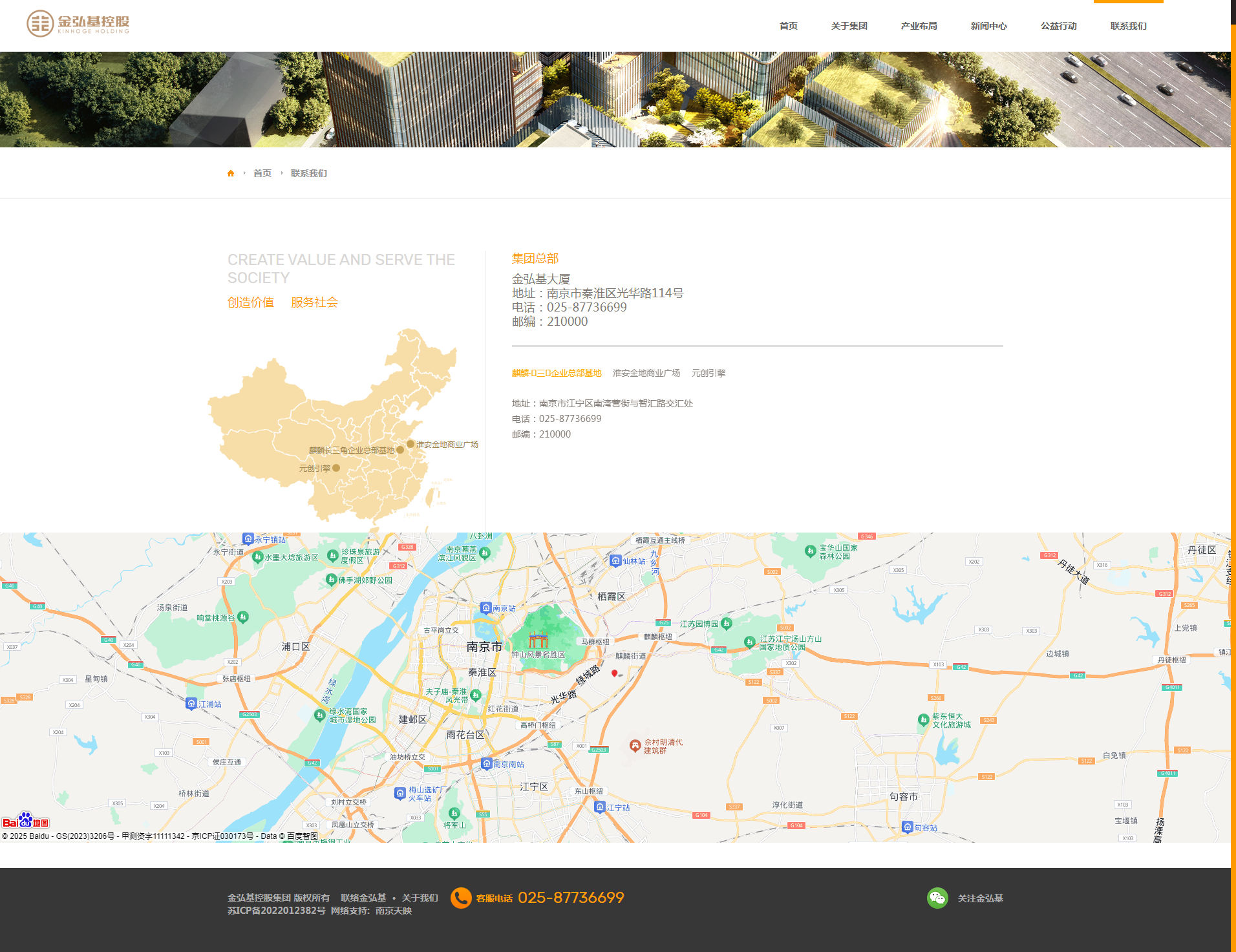The width and height of the screenshot is (1236, 952).
Task: Select 公益行动 in top navigation
Action: (1058, 26)
